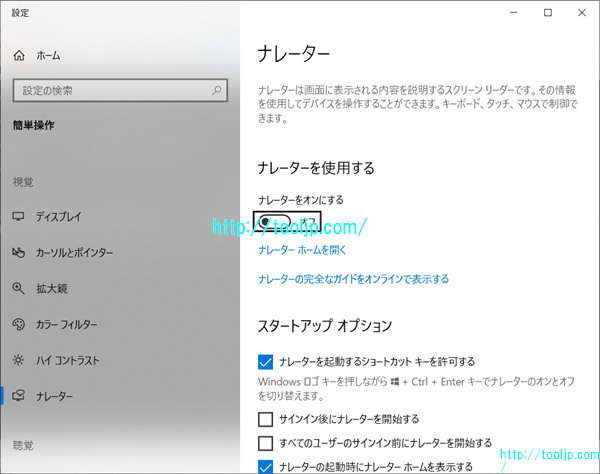This screenshot has width=600, height=474.
Task: Select the Narrator icon in the sidebar
Action: pyautogui.click(x=18, y=396)
